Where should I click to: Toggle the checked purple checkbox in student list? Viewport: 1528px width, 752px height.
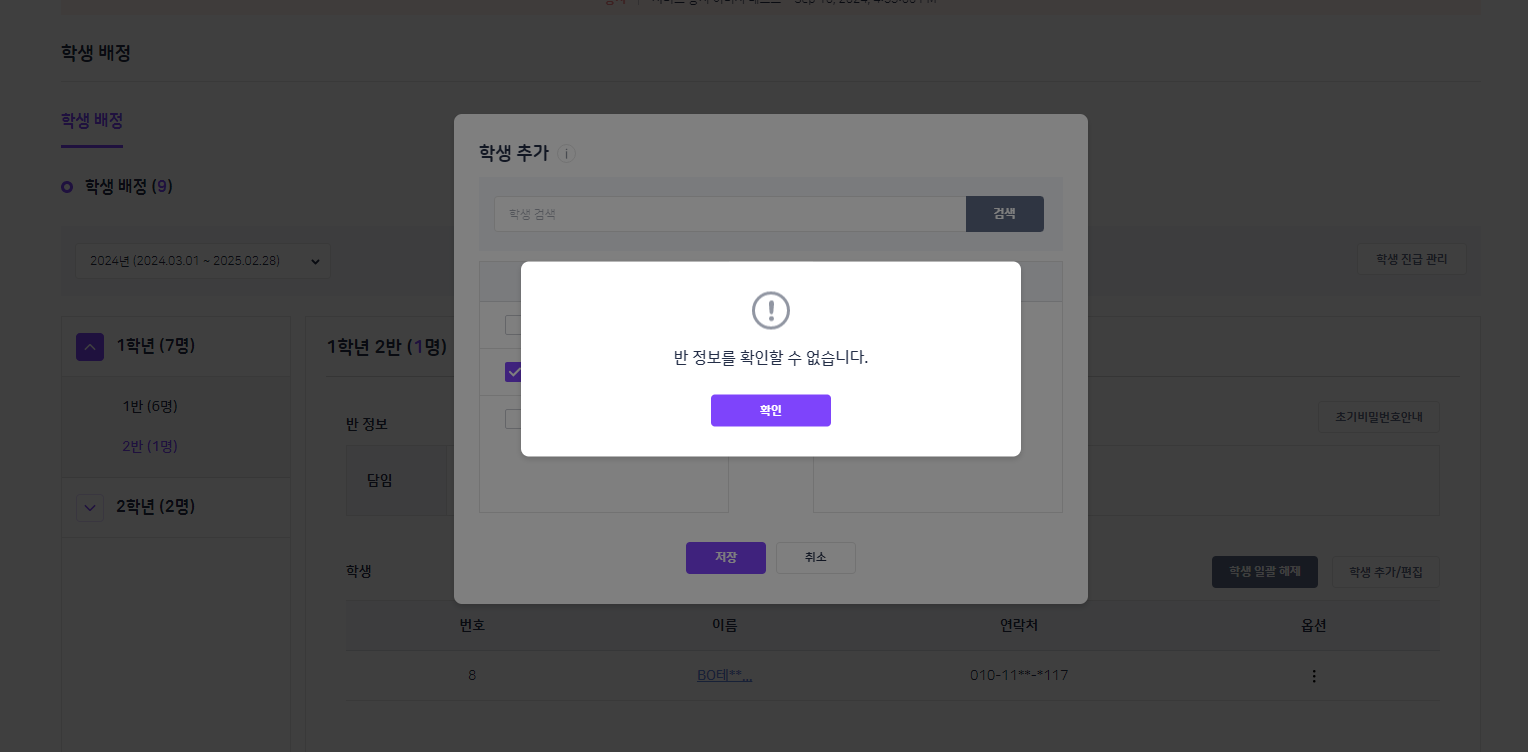(513, 372)
